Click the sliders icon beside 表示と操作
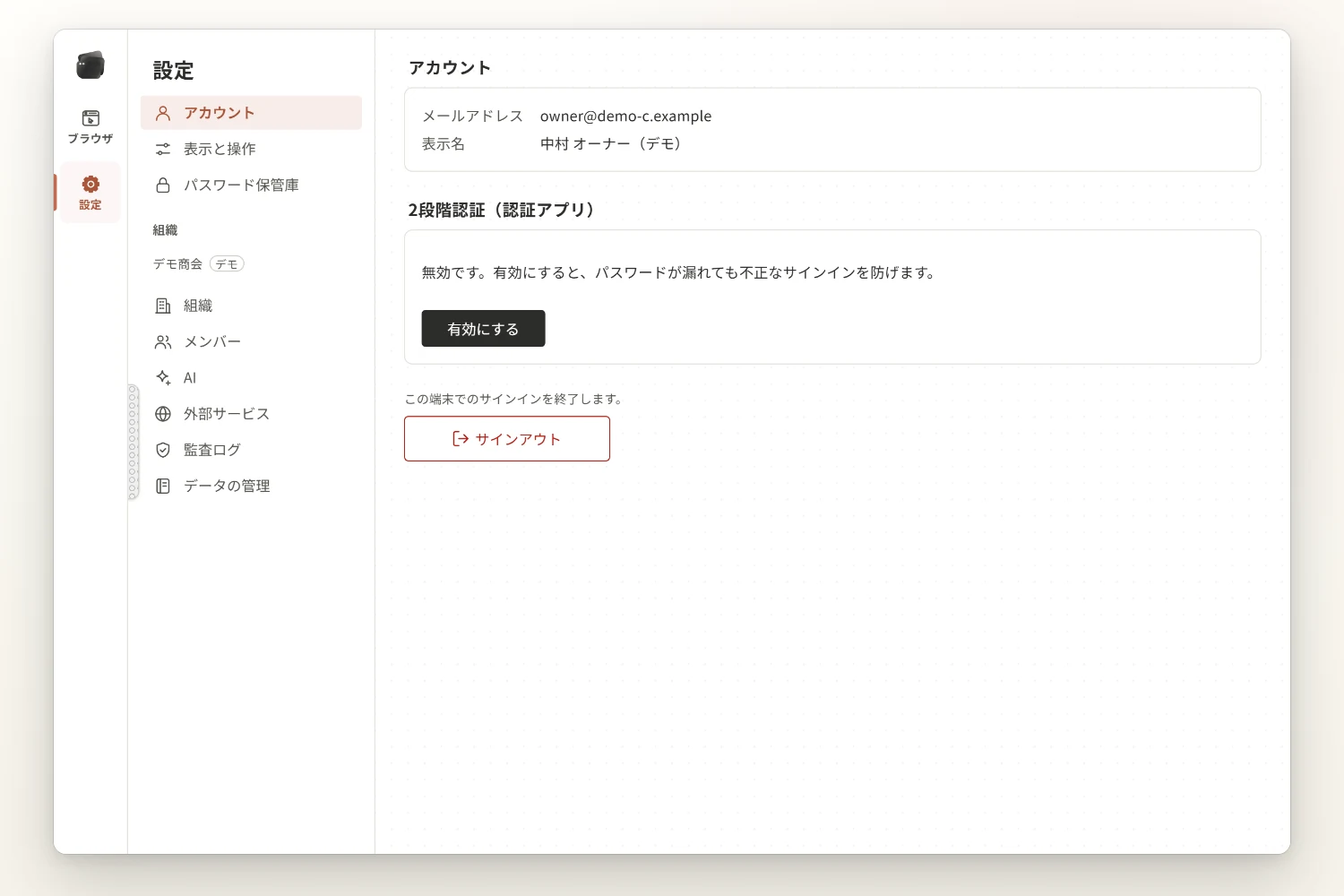Screen dimensions: 1344x896 (163, 149)
